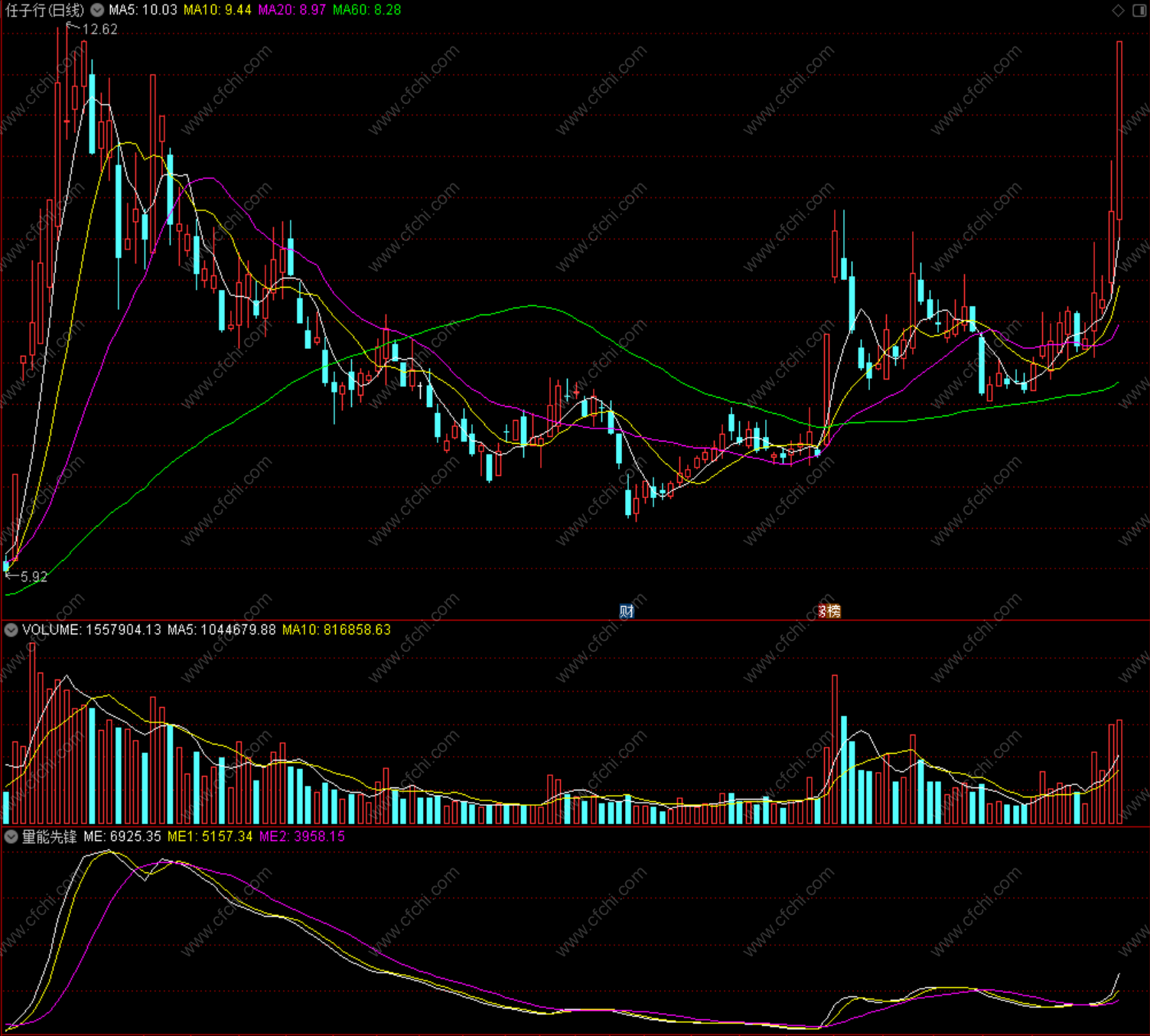Select the 任子行(日线) chart title
1150x1036 pixels.
(x=44, y=10)
